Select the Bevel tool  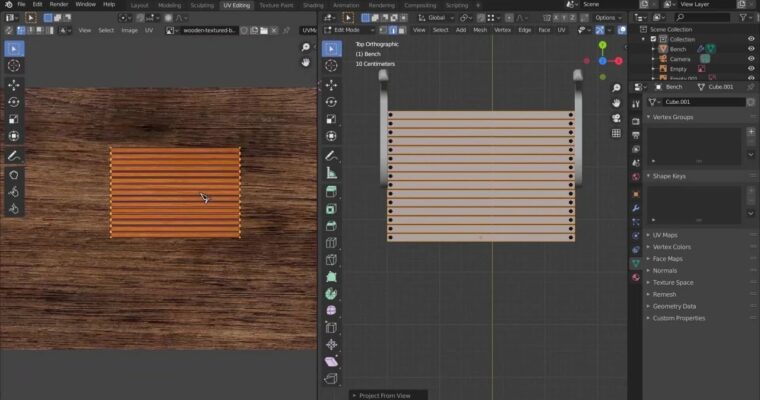point(332,226)
